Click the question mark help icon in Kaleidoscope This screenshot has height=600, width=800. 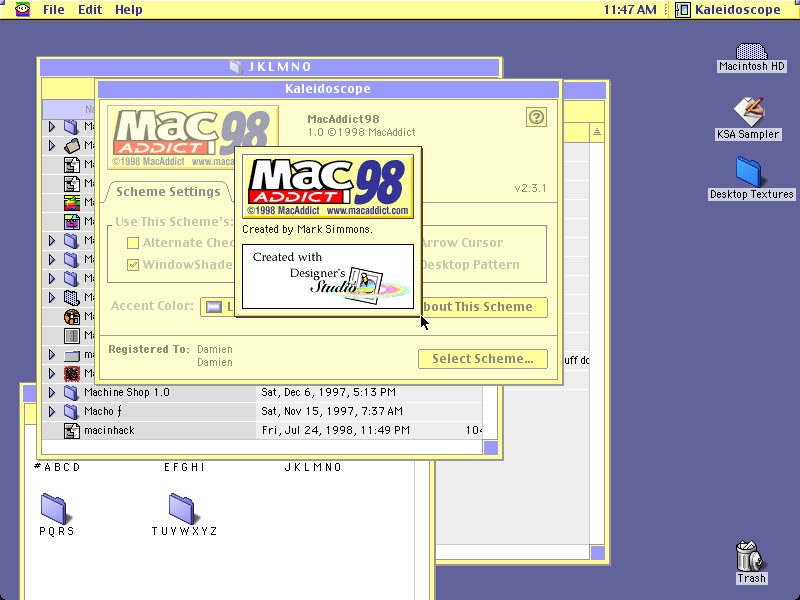(536, 117)
